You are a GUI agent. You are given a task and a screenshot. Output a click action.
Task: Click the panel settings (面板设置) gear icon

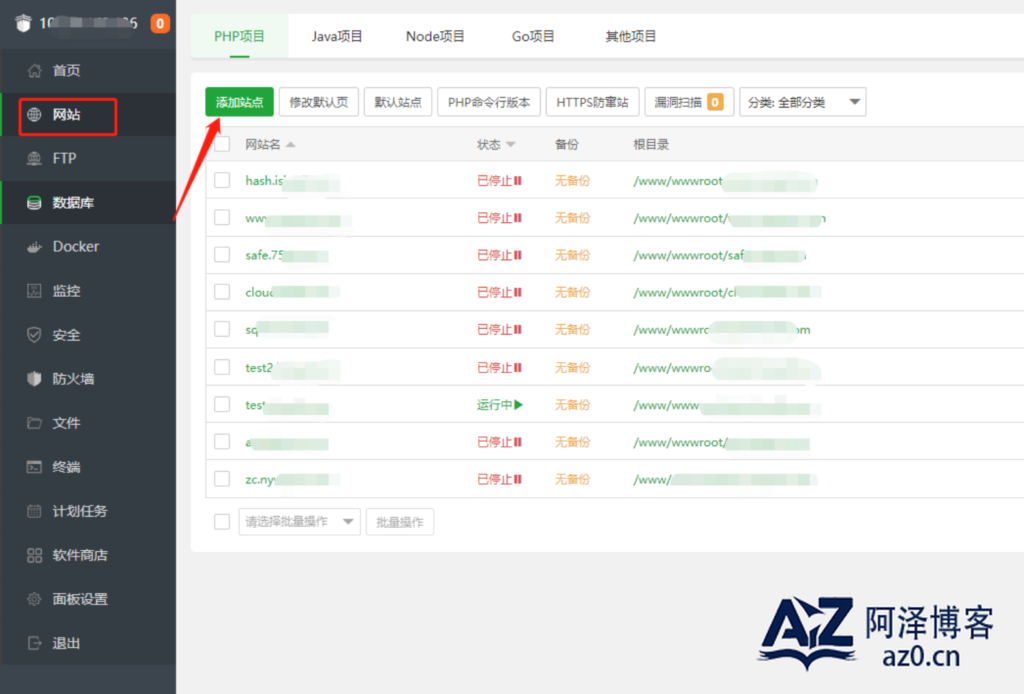tap(34, 599)
